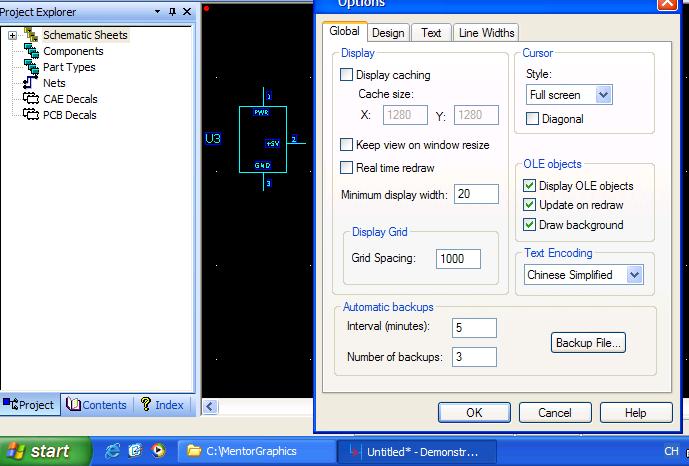Viewport: 689px width, 466px height.
Task: Click the Nets tree icon
Action: click(x=30, y=83)
